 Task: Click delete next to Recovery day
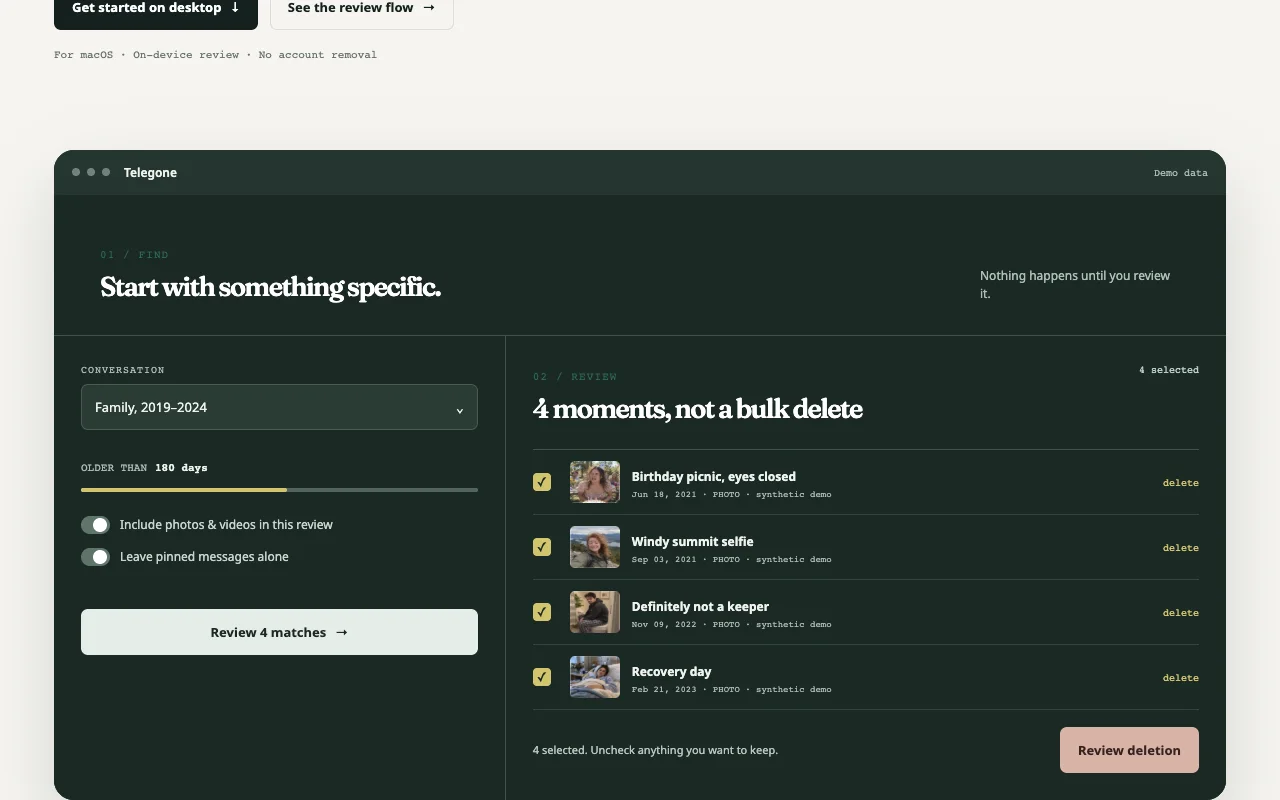point(1180,678)
